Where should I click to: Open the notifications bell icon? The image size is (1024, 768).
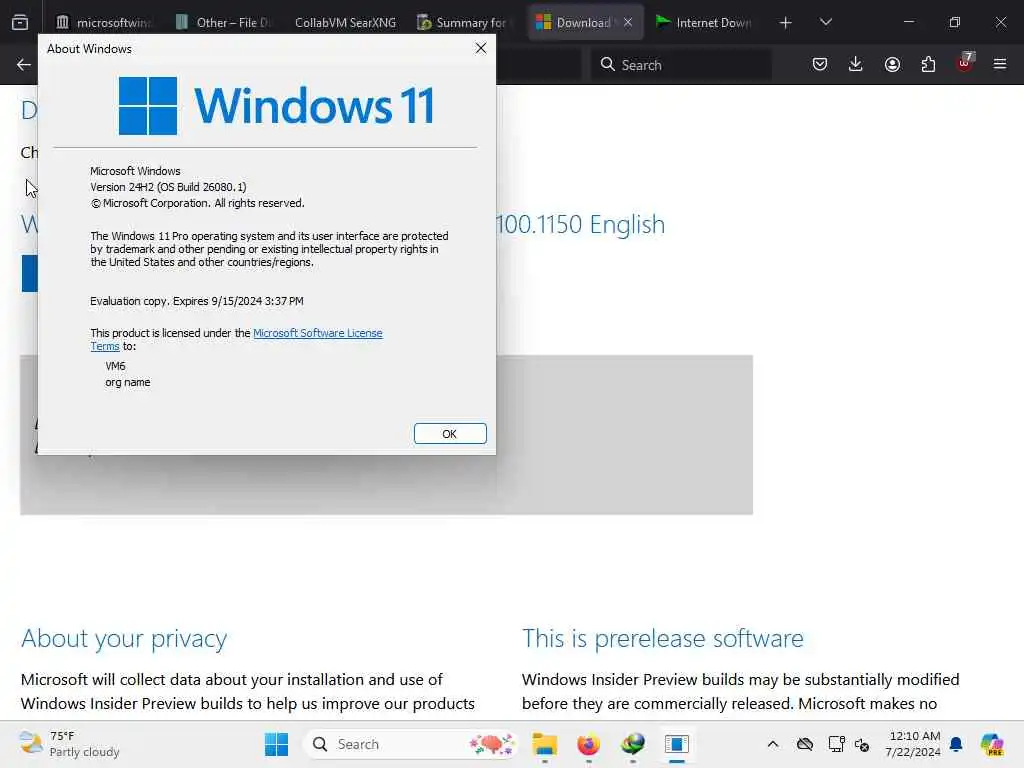(956, 744)
